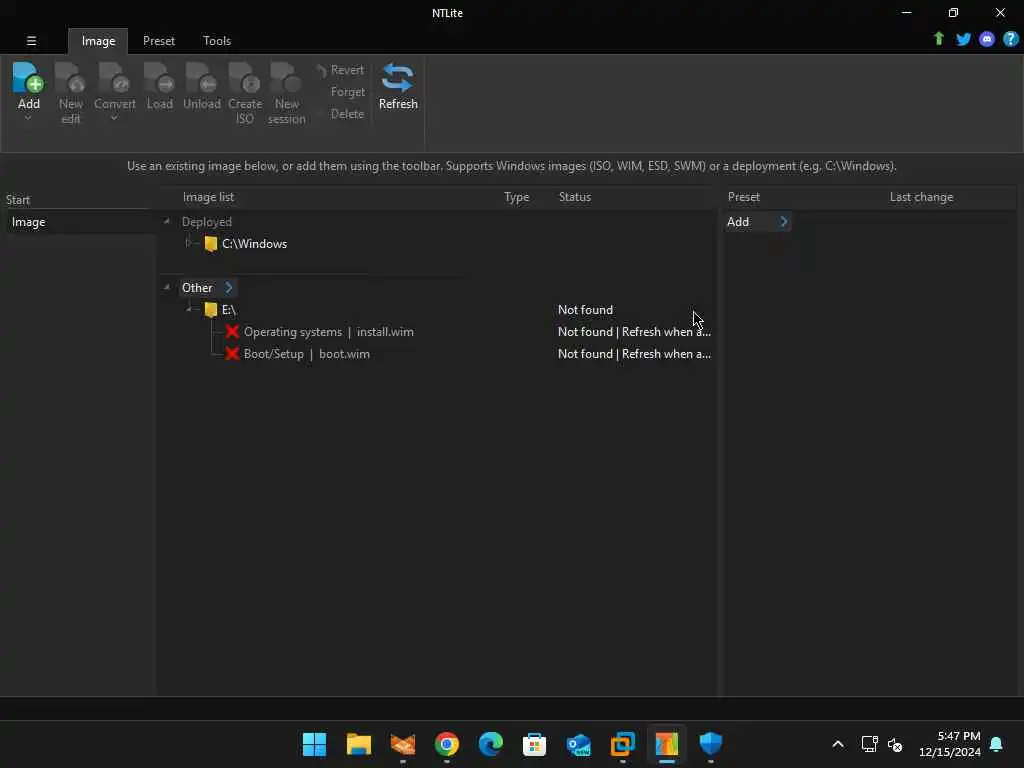Open the hamburger menu
Viewport: 1024px width, 768px height.
31,40
